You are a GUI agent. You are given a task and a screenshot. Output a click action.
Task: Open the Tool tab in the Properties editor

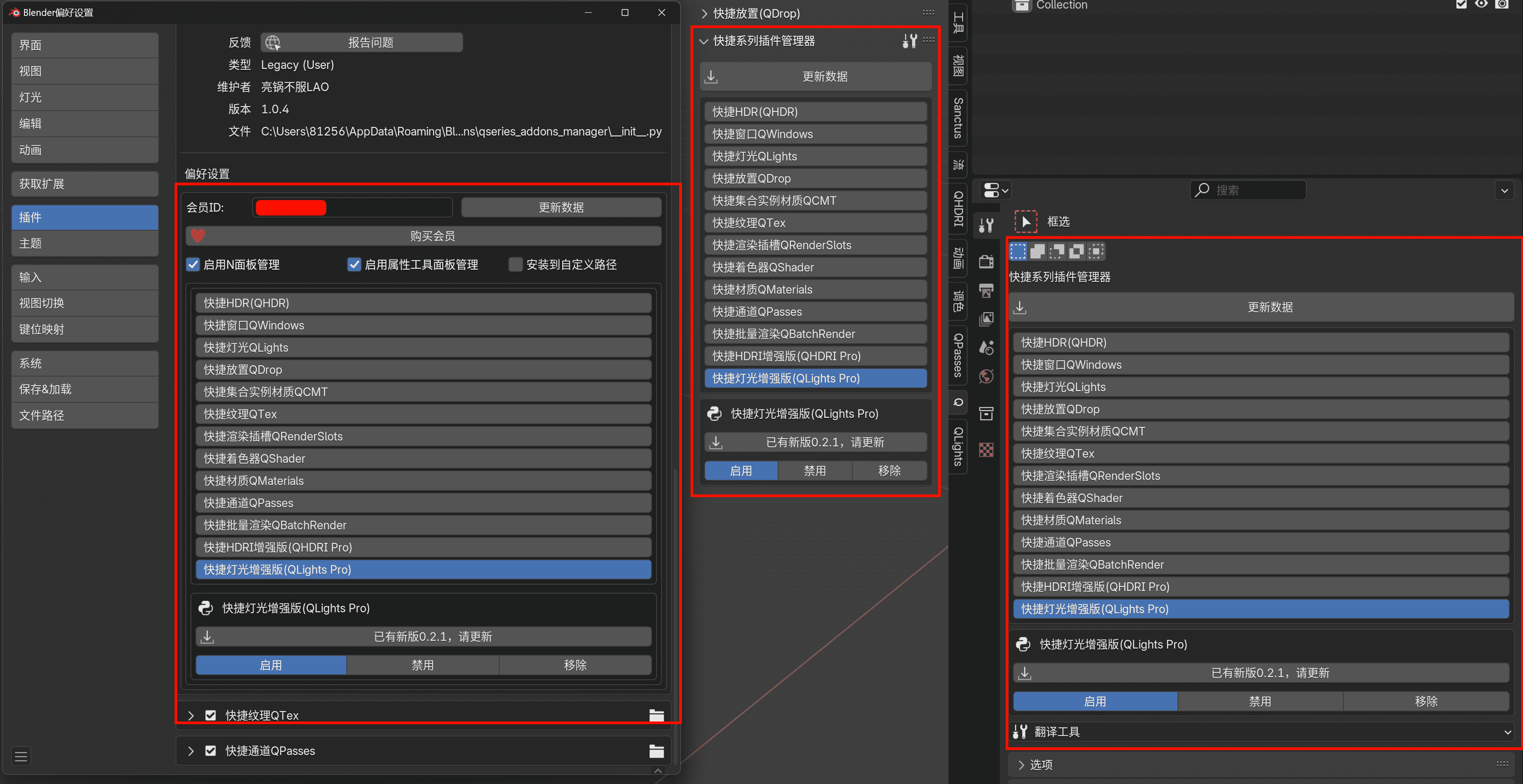986,225
